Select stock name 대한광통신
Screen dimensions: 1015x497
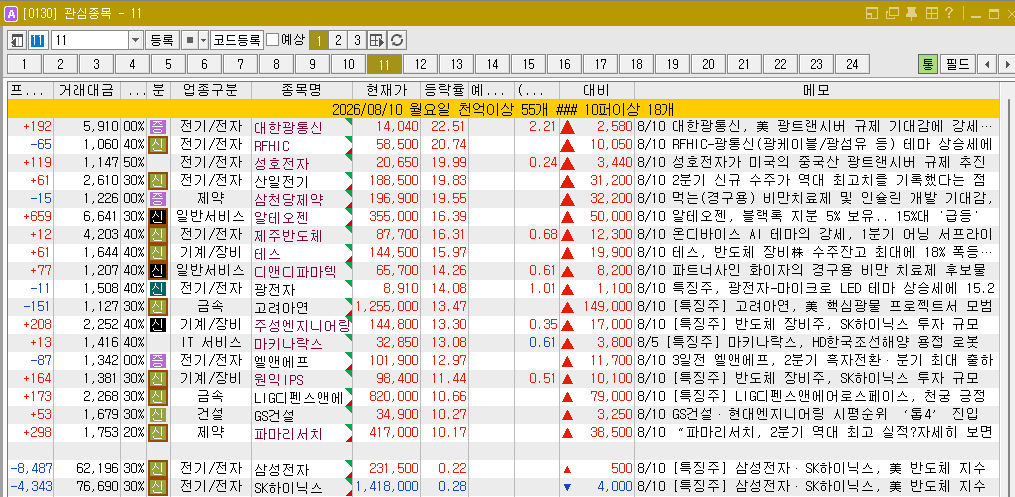click(x=288, y=127)
